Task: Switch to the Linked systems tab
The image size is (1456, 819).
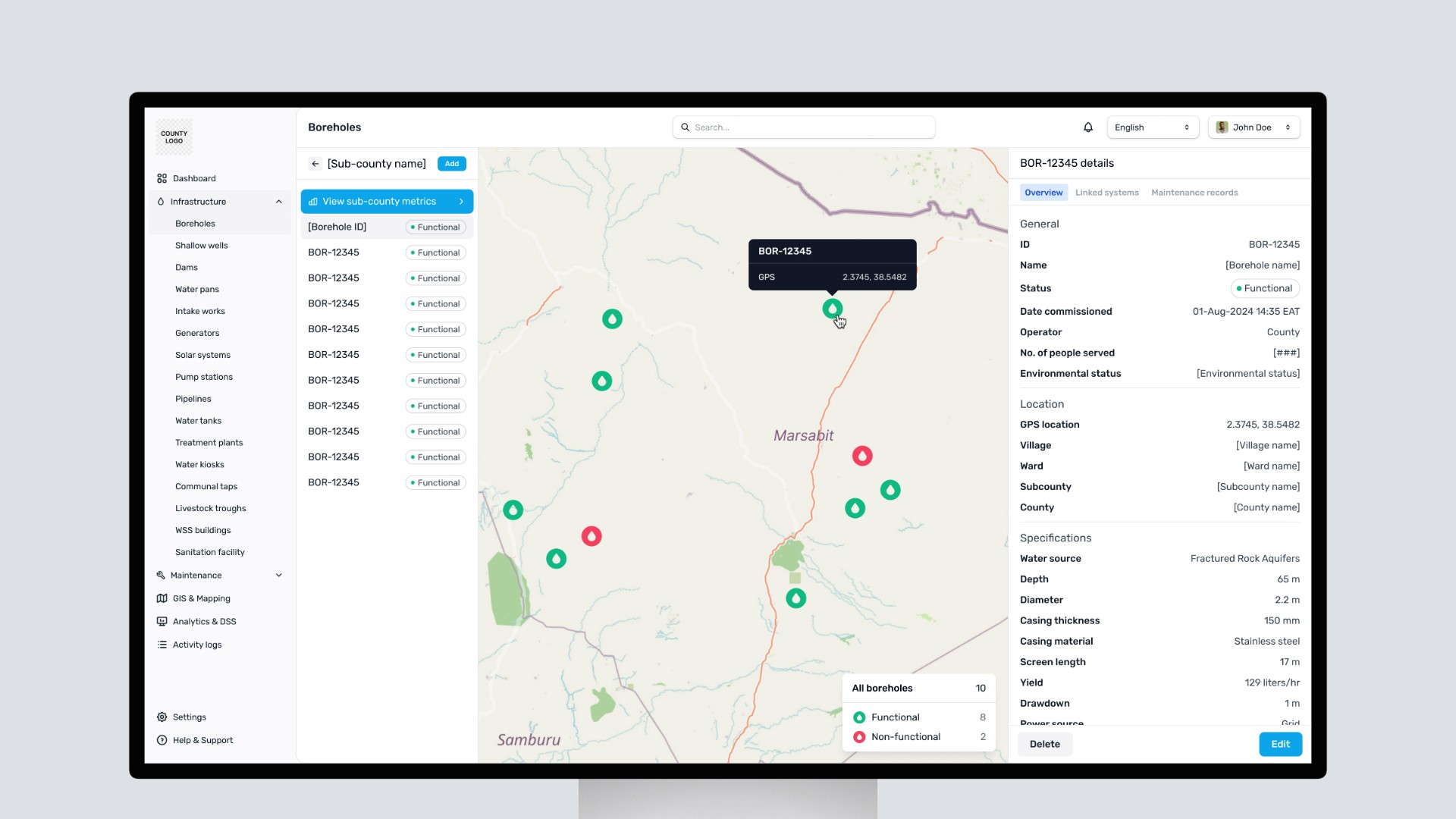Action: coord(1106,193)
